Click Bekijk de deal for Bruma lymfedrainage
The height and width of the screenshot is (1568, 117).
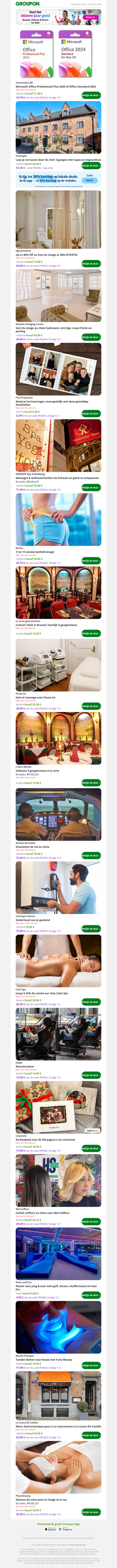[x=90, y=561]
